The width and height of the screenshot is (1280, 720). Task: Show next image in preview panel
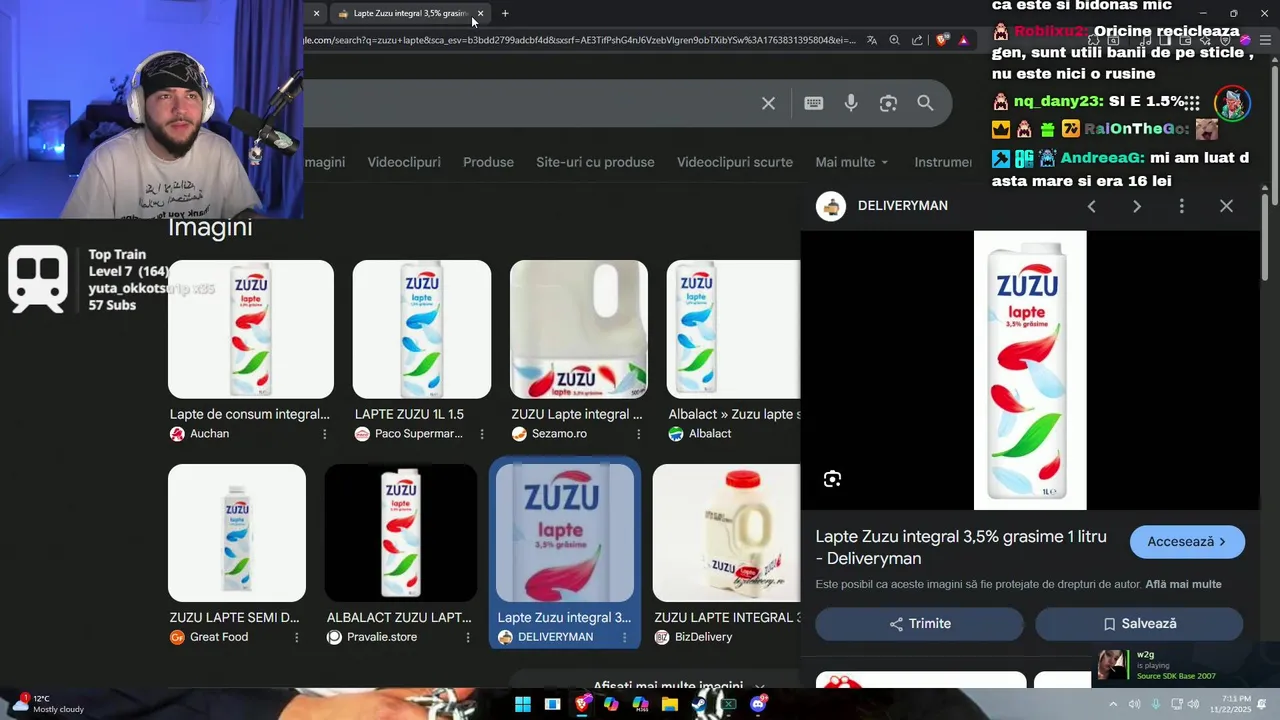coord(1137,206)
